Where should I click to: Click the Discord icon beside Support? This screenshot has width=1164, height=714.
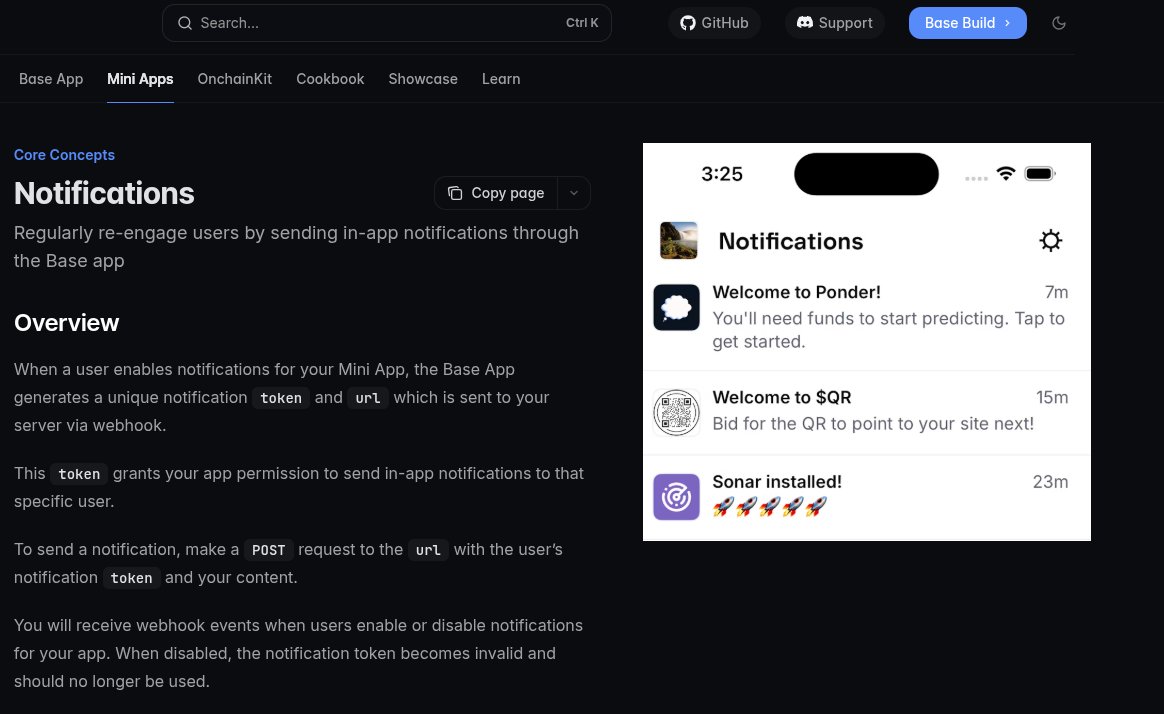pos(805,22)
